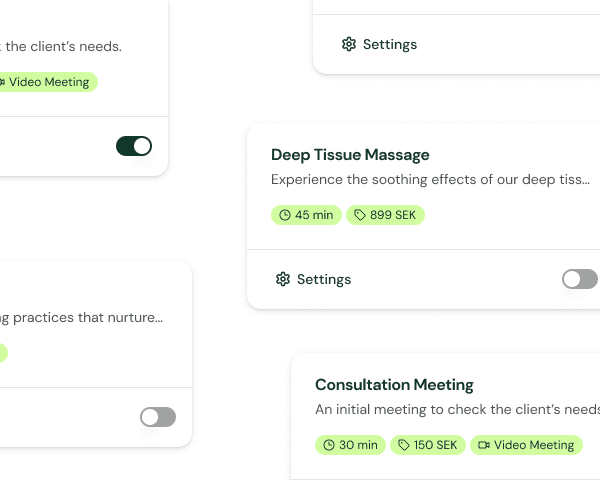
Task: Click the clock icon on 30 min tag
Action: tap(328, 445)
